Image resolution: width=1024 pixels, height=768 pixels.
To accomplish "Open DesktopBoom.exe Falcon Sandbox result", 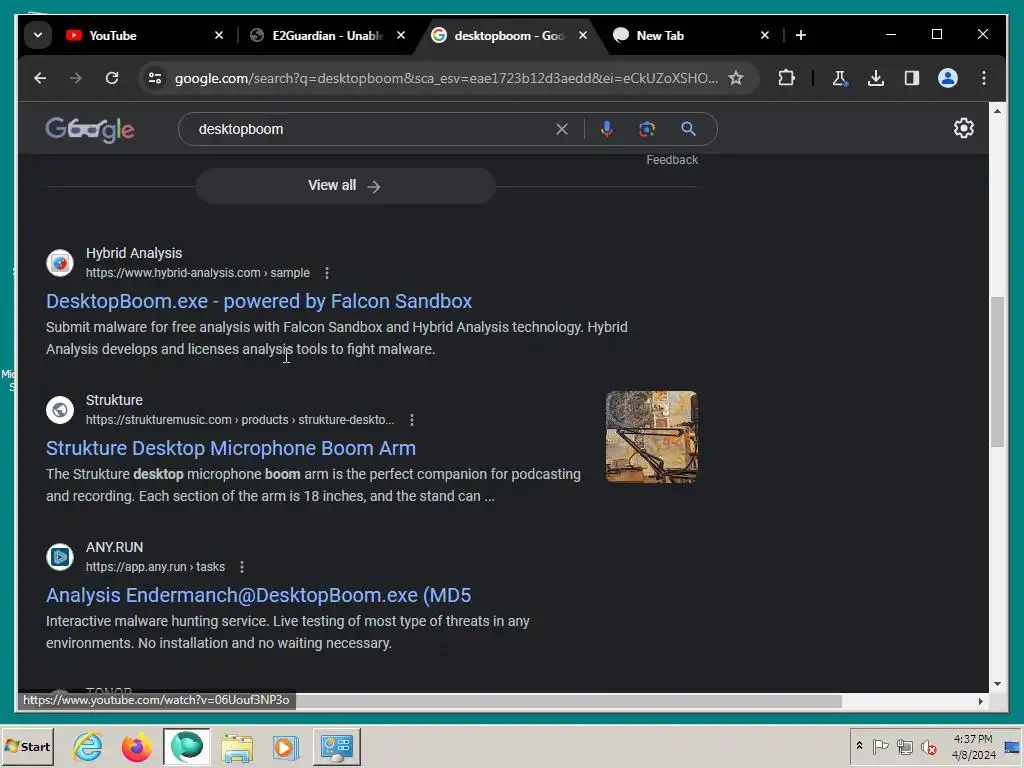I will point(259,301).
